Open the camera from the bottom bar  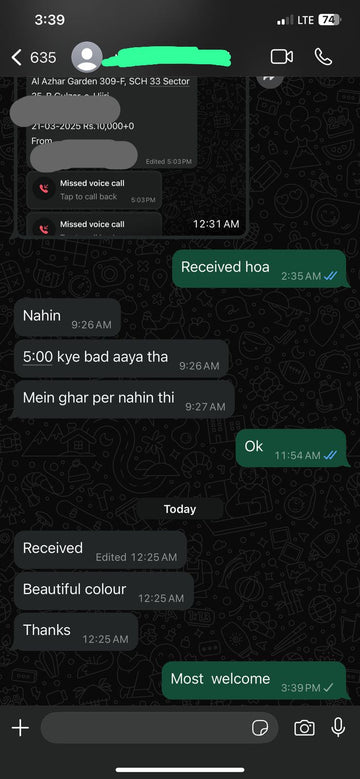[304, 728]
